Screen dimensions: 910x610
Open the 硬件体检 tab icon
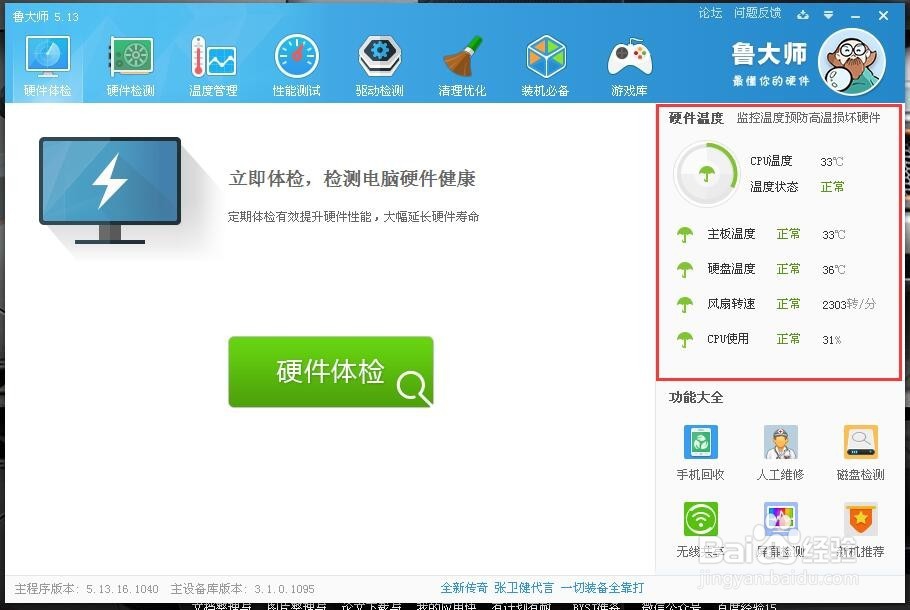coord(48,57)
